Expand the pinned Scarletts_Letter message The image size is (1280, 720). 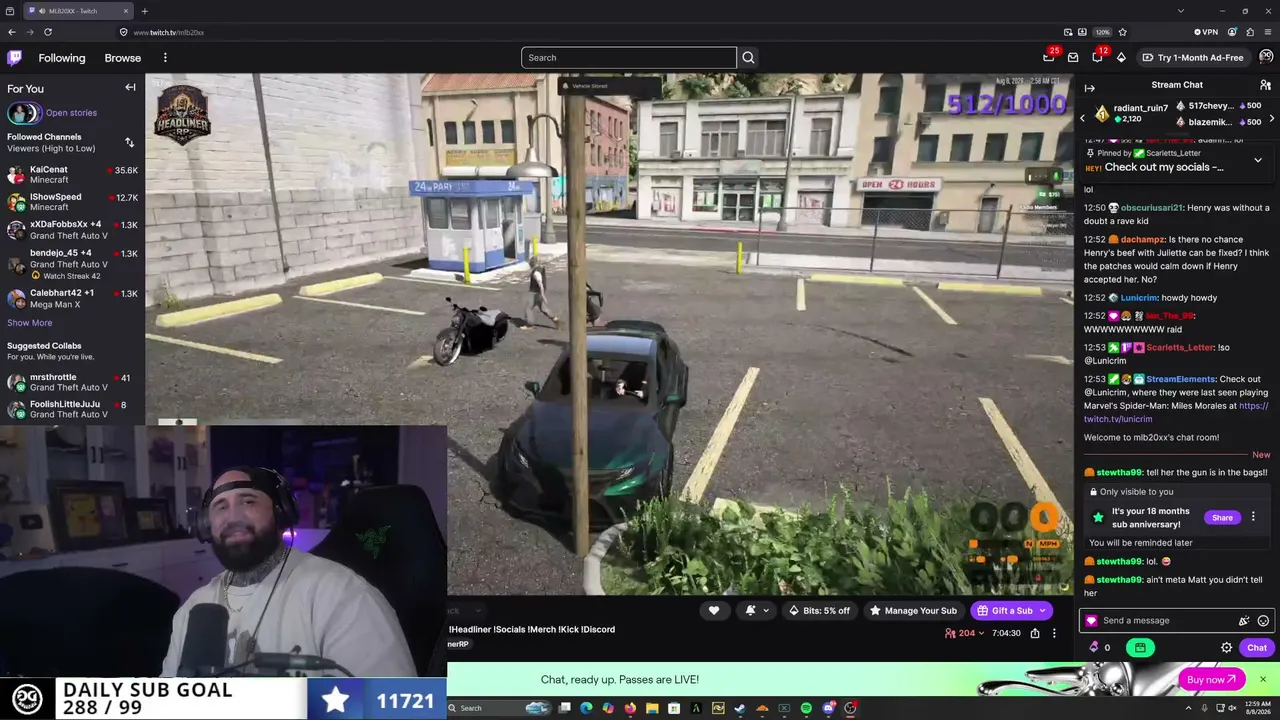(x=1258, y=160)
